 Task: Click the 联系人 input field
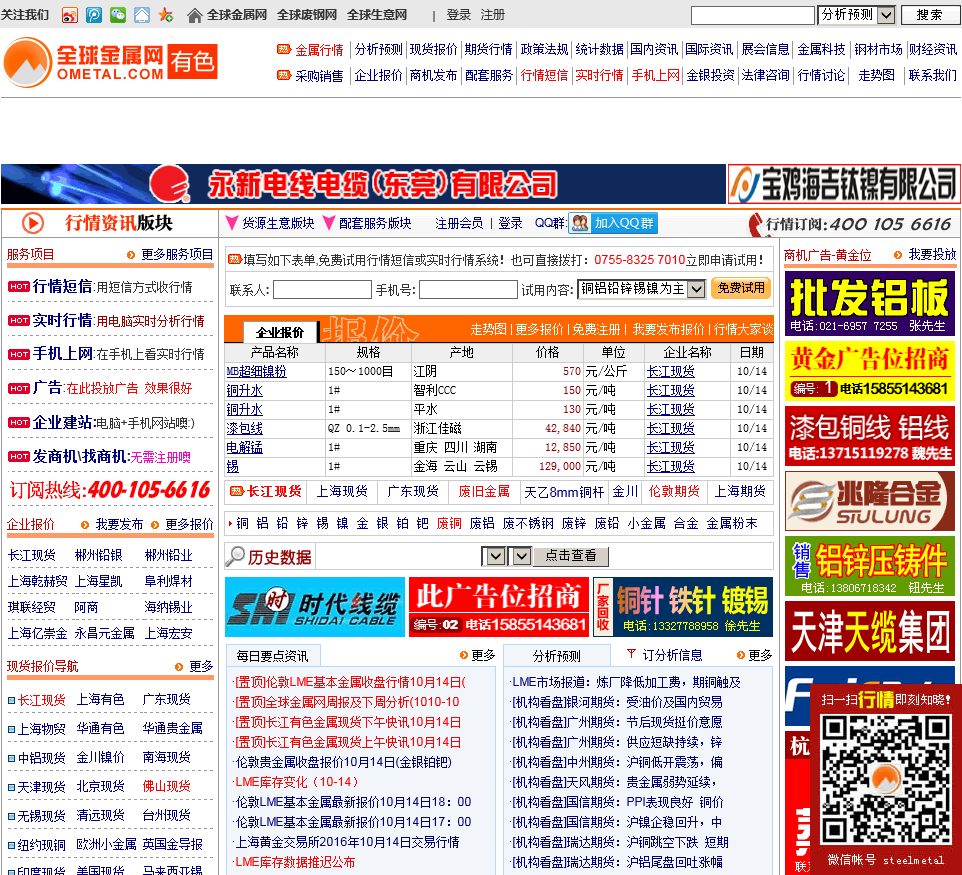coord(322,290)
